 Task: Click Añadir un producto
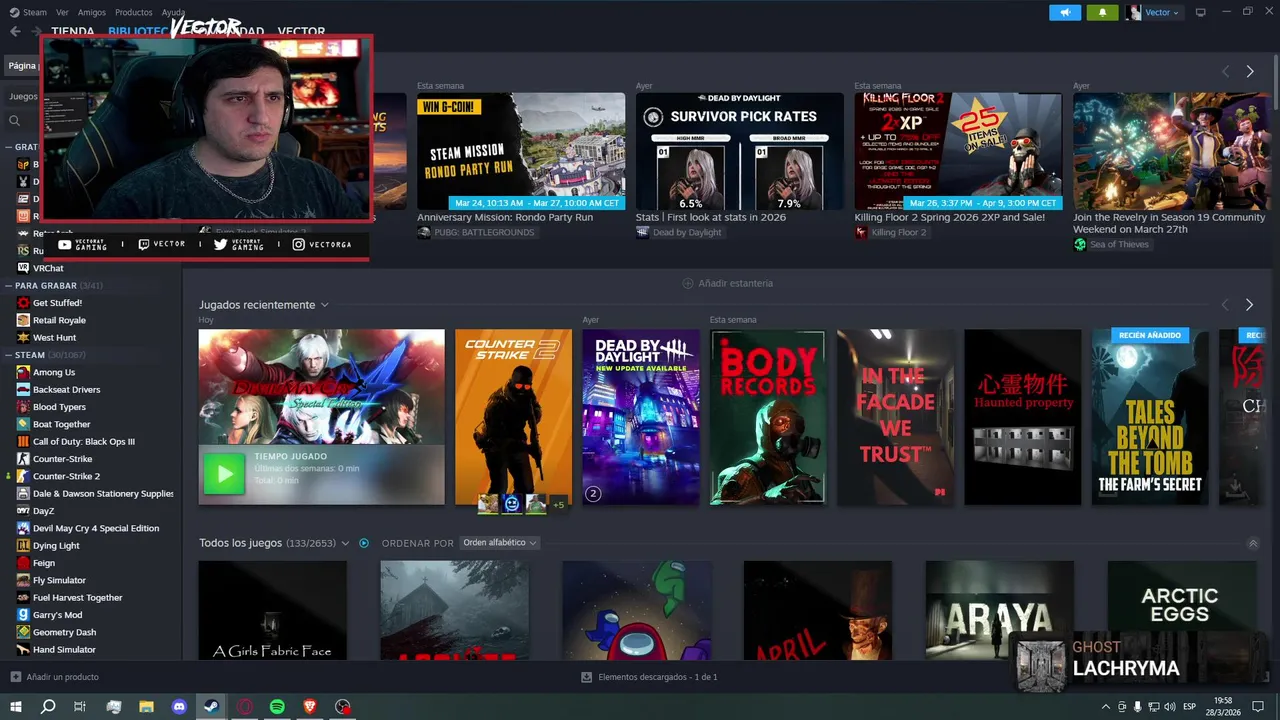[x=54, y=677]
